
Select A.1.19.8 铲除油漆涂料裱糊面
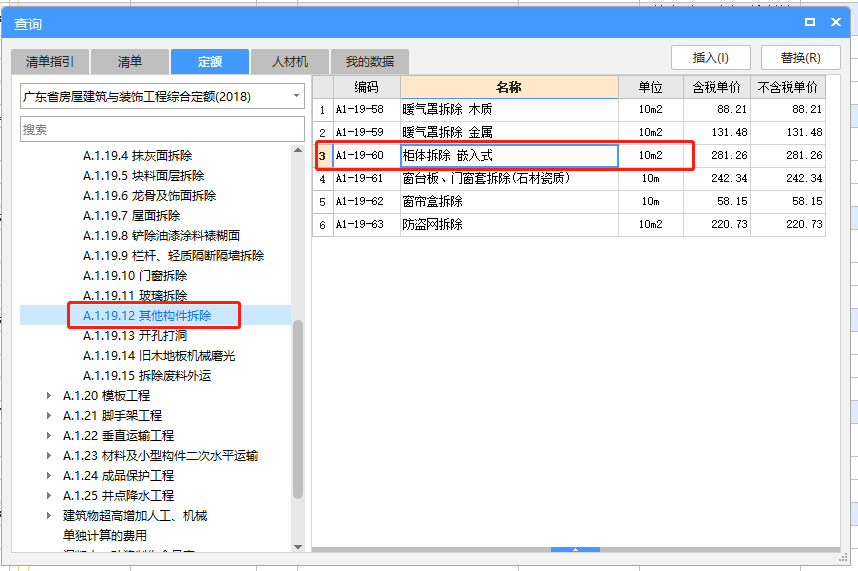click(161, 235)
